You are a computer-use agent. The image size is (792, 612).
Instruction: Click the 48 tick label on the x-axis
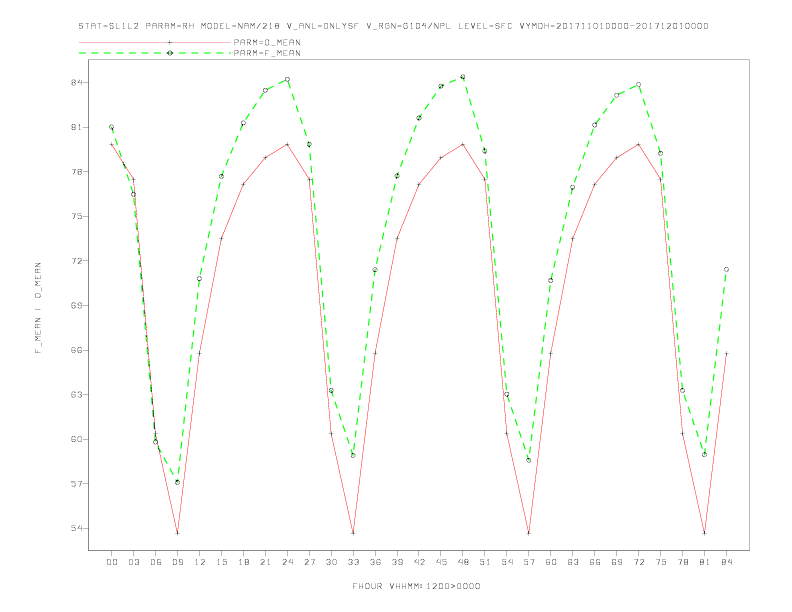tap(463, 562)
